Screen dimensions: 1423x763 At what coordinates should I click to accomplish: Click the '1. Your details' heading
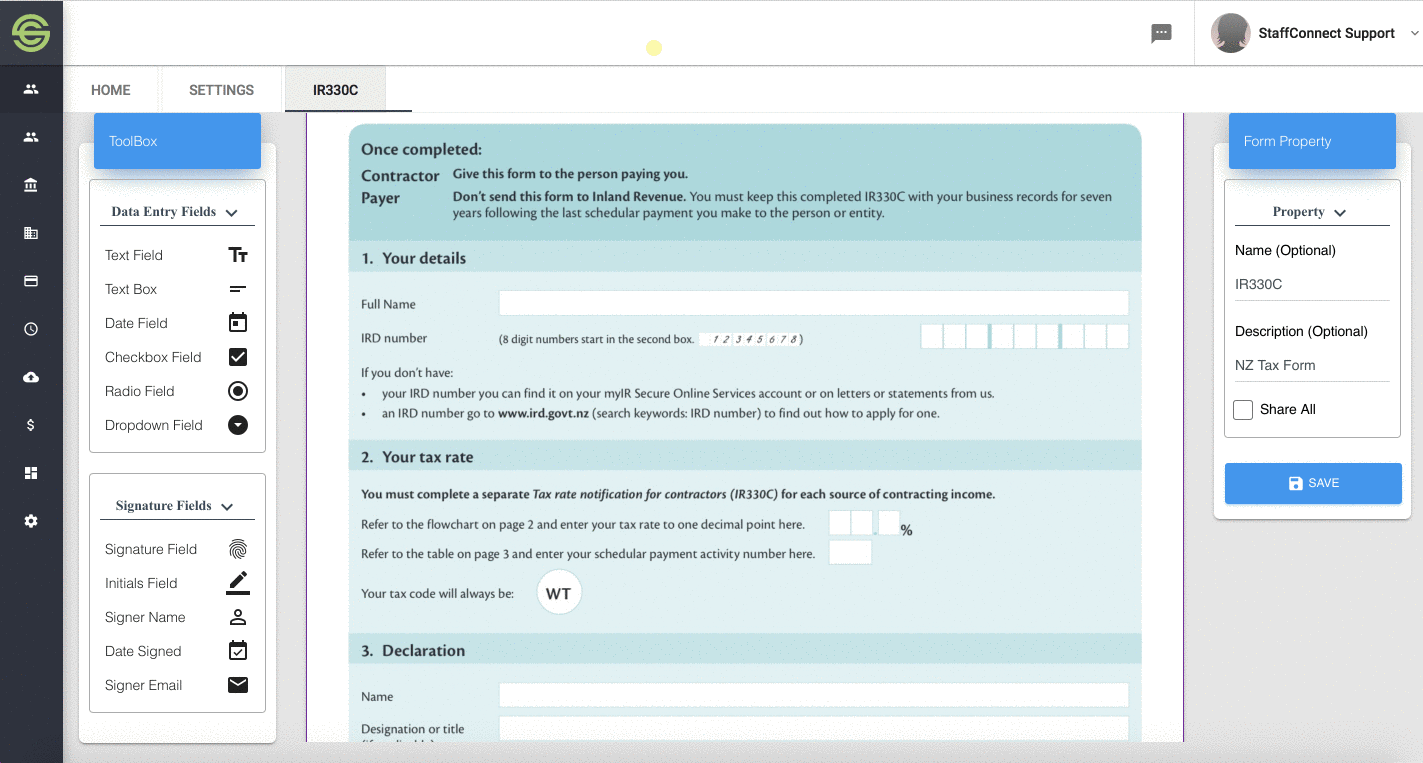[413, 258]
